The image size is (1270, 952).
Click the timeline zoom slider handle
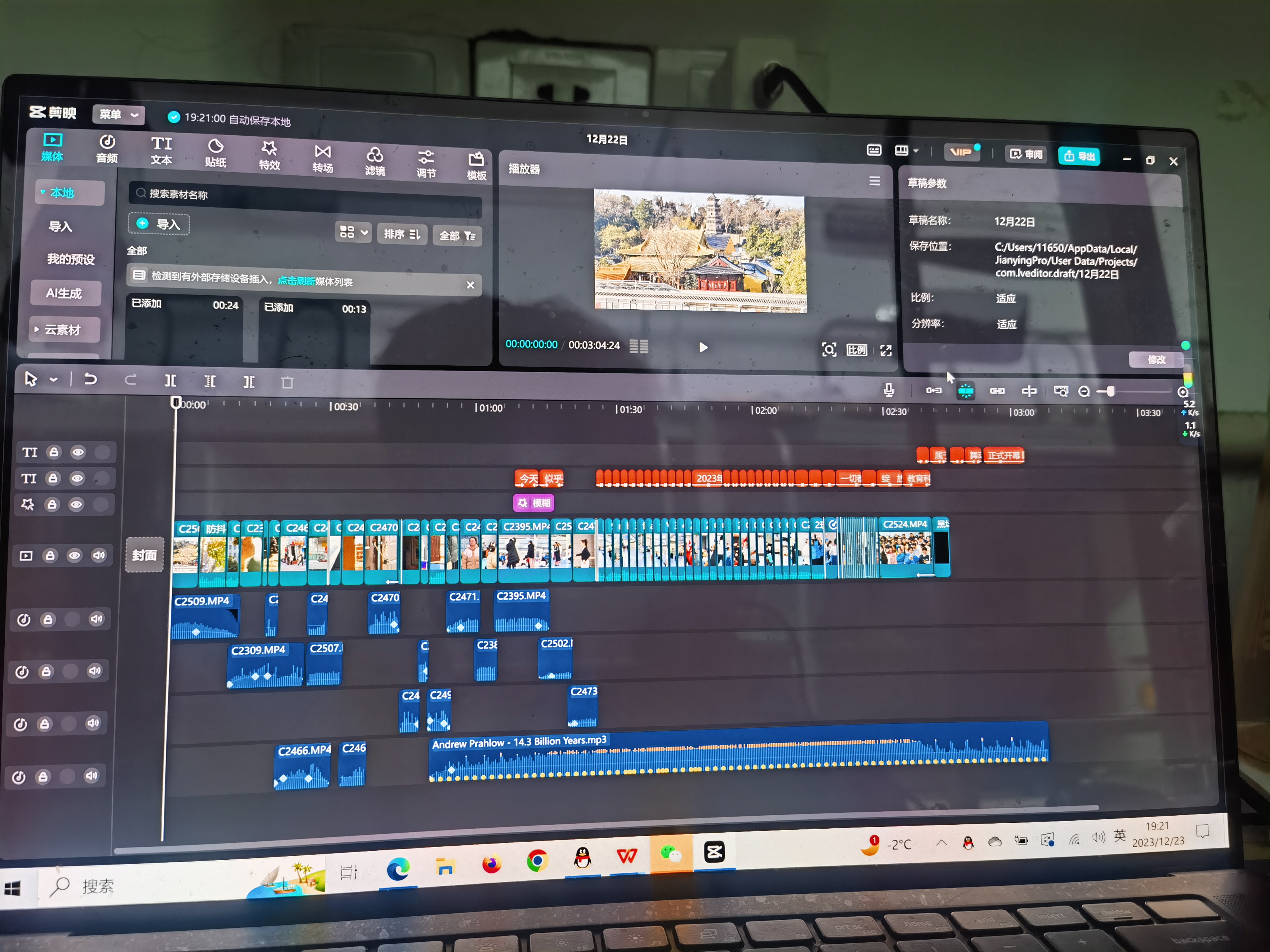point(1110,392)
